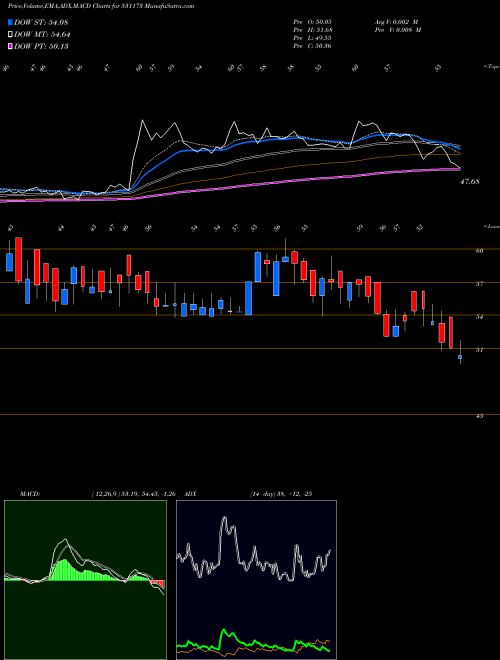The width and height of the screenshot is (500, 660).
Task: Click the tall blue candlestick rising from 54 to 57
Action: pyautogui.click(x=248, y=298)
